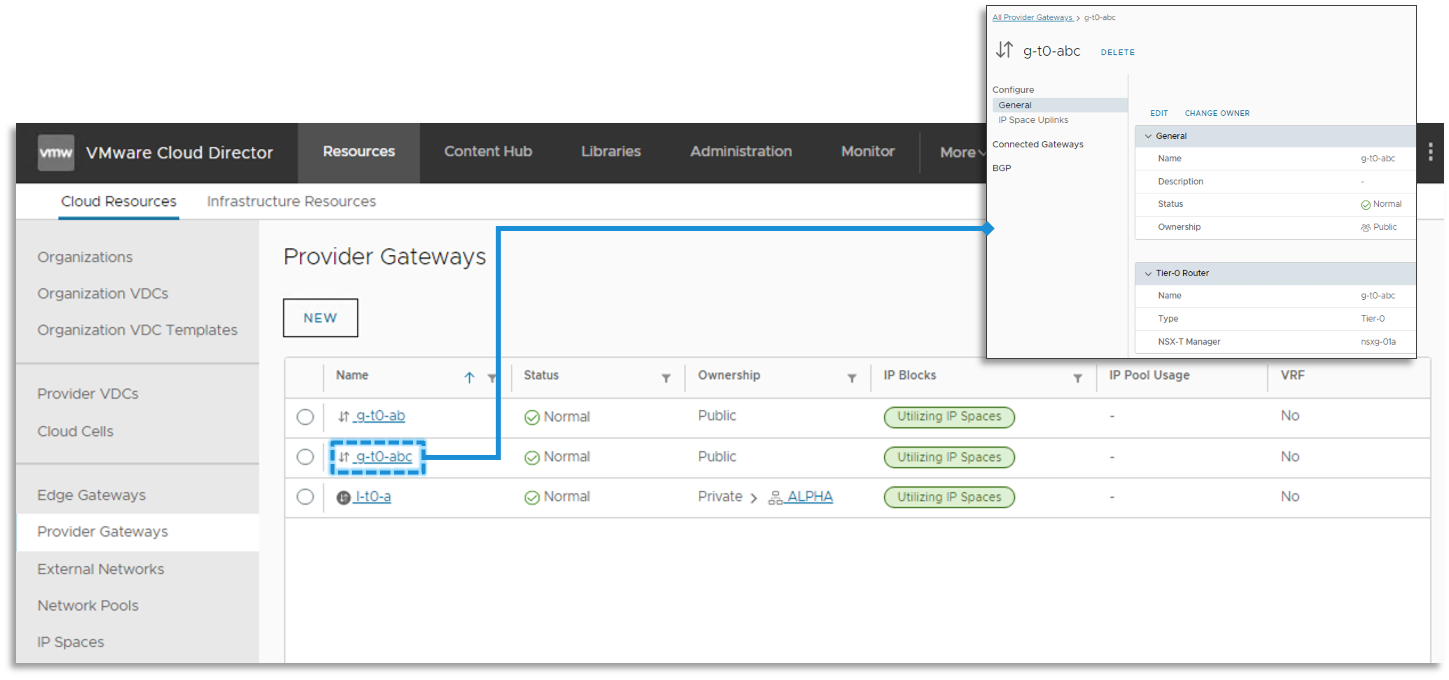
Task: Click CHANGE OWNER in the detail panel
Action: [x=1217, y=113]
